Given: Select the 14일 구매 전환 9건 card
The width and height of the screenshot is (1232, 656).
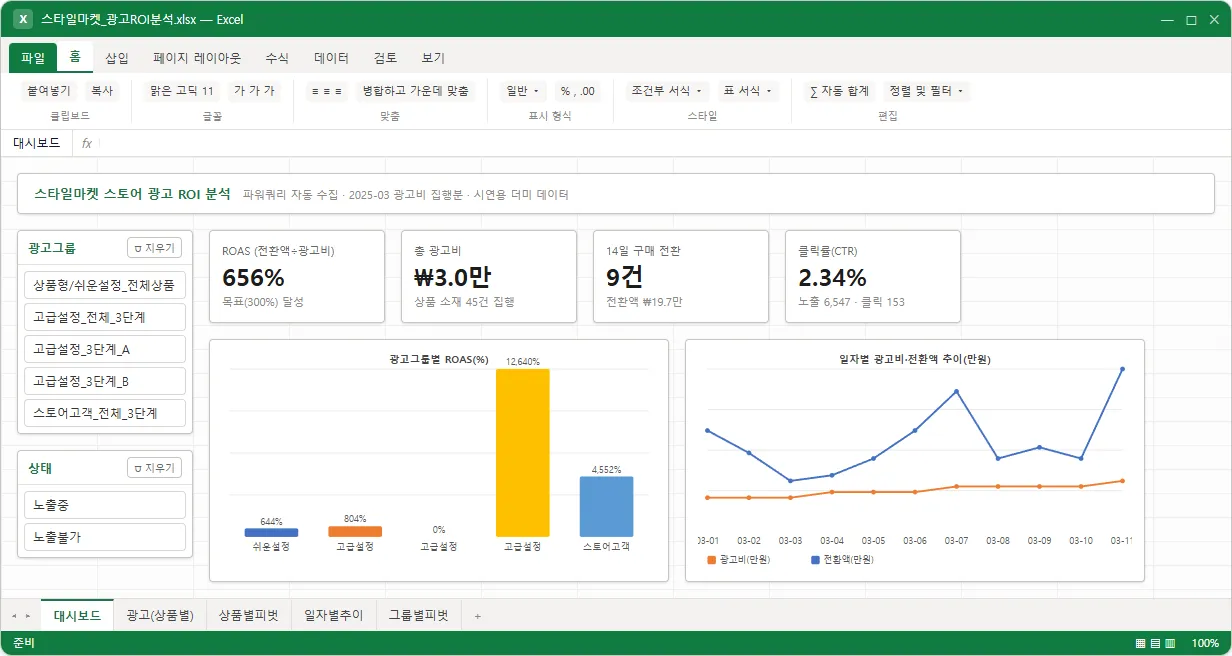Looking at the screenshot, I should [681, 277].
